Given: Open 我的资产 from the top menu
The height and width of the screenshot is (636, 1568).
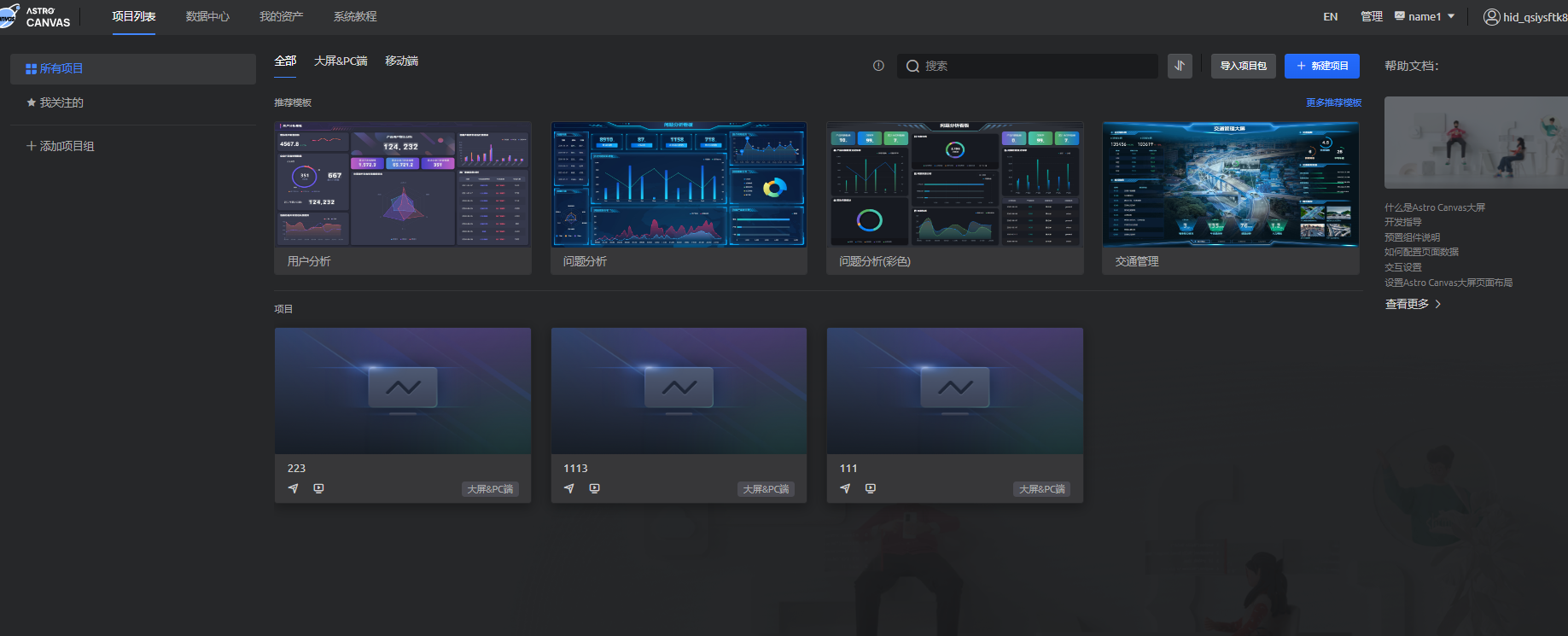Looking at the screenshot, I should [282, 16].
